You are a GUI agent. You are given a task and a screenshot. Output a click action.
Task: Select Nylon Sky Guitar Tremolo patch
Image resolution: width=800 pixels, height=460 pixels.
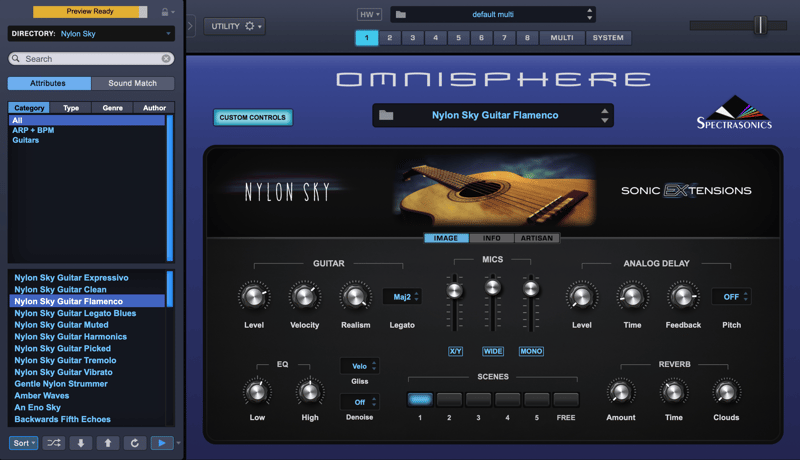87,360
